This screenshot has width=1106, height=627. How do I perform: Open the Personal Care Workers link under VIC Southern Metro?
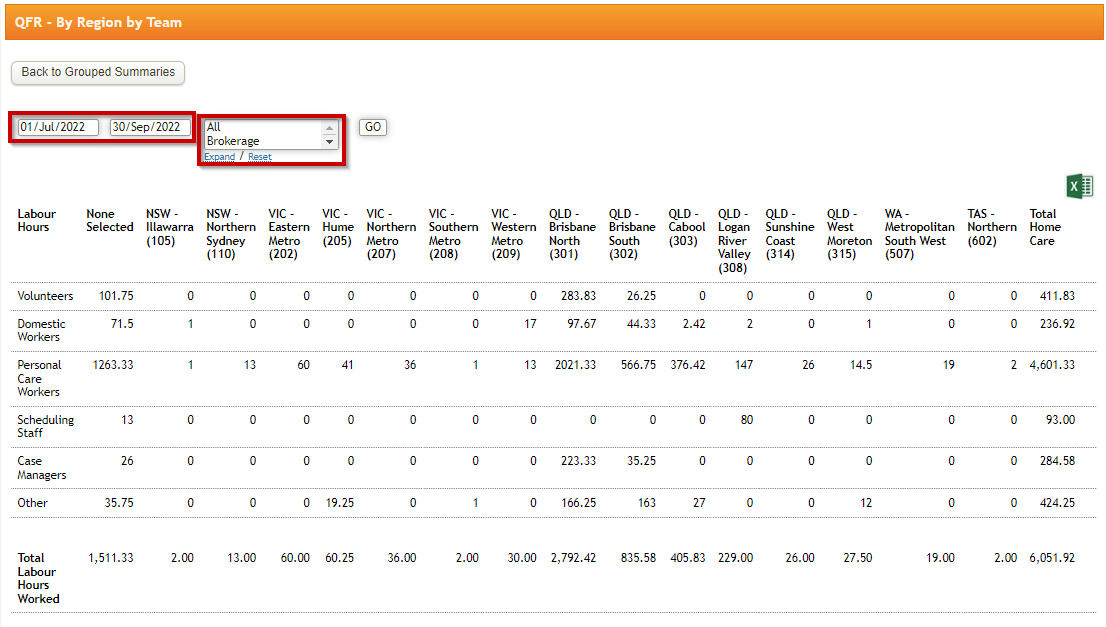point(477,365)
